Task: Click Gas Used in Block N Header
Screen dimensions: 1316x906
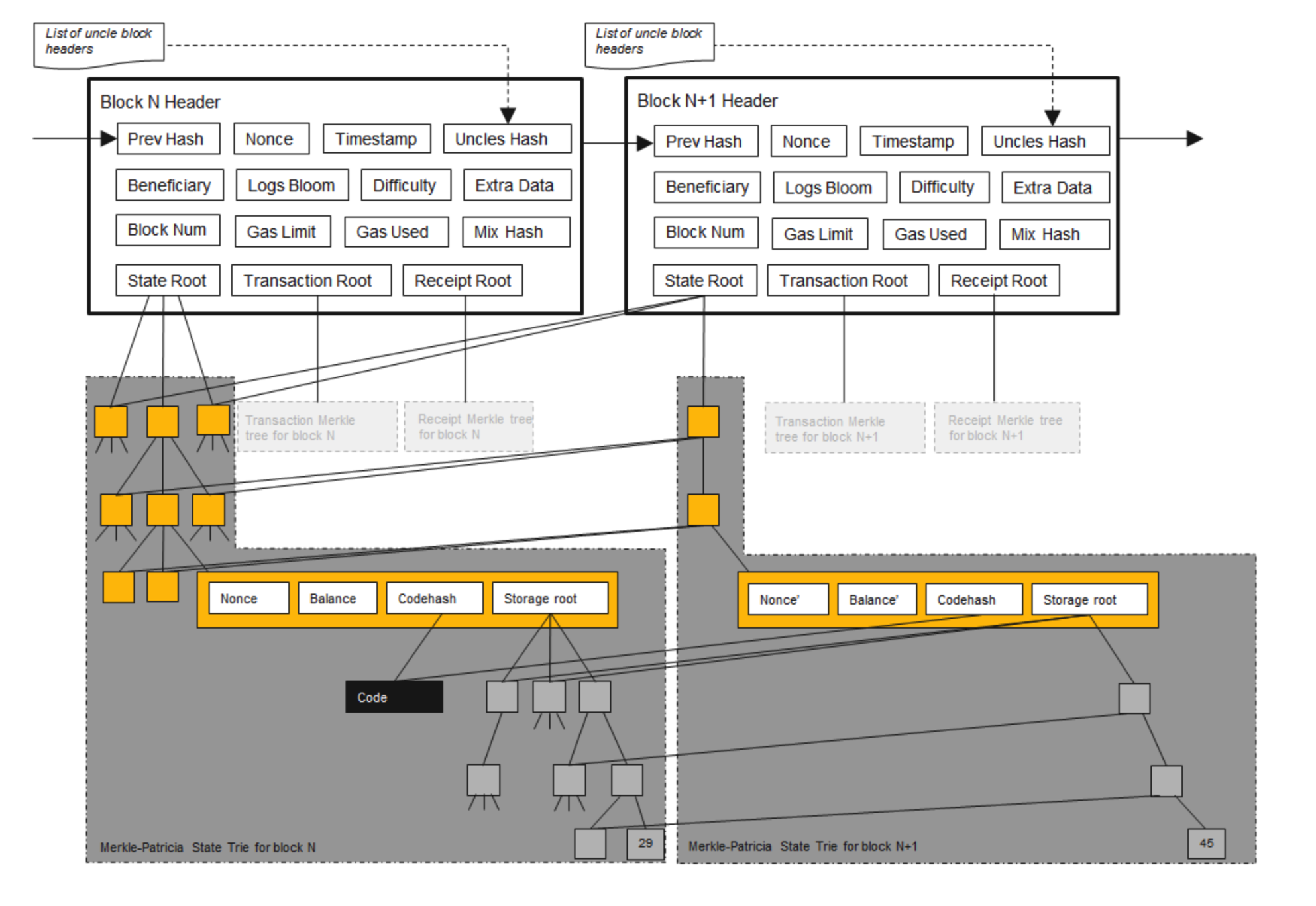Action: tap(396, 232)
